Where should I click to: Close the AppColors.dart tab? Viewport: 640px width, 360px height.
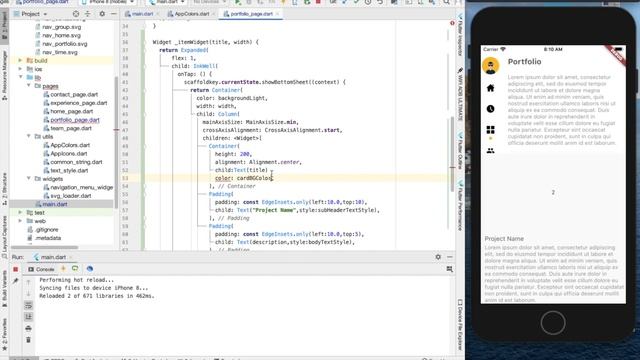point(213,14)
